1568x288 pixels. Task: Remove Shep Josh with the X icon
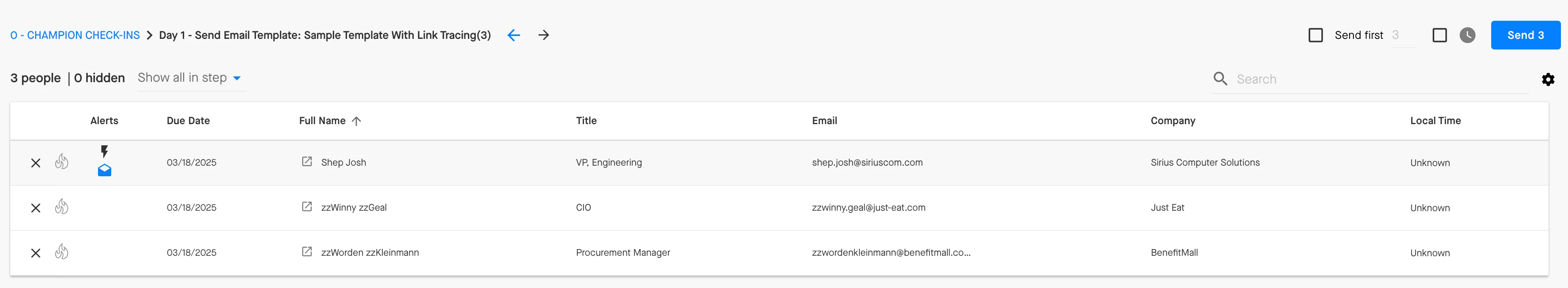coord(36,163)
